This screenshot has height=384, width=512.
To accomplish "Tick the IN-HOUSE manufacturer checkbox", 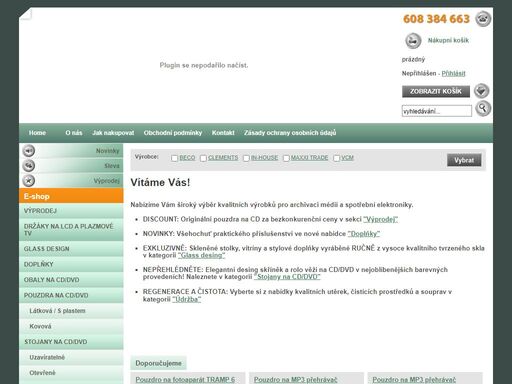I will point(246,158).
